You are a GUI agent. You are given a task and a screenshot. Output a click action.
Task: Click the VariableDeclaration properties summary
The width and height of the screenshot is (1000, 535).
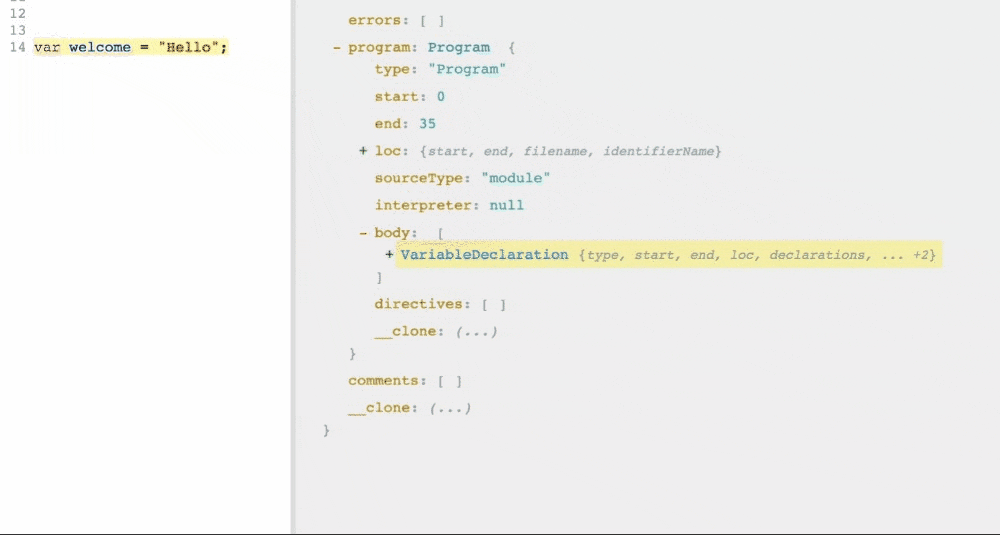click(x=757, y=255)
